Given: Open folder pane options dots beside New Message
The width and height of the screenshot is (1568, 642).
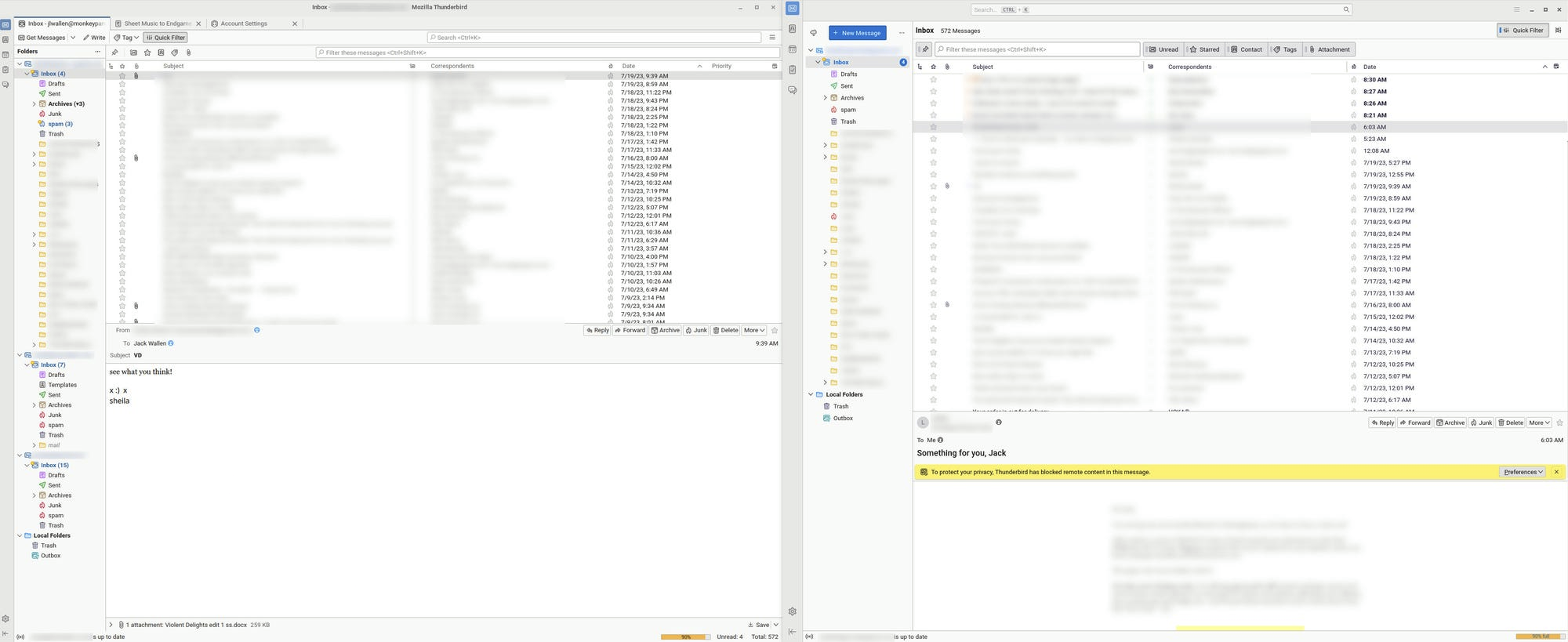Looking at the screenshot, I should click(902, 33).
